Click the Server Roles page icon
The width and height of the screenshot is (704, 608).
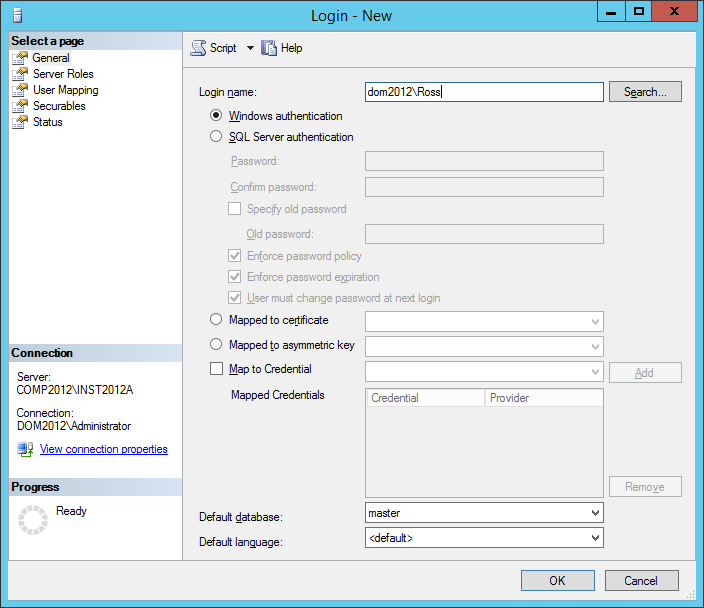pos(20,74)
